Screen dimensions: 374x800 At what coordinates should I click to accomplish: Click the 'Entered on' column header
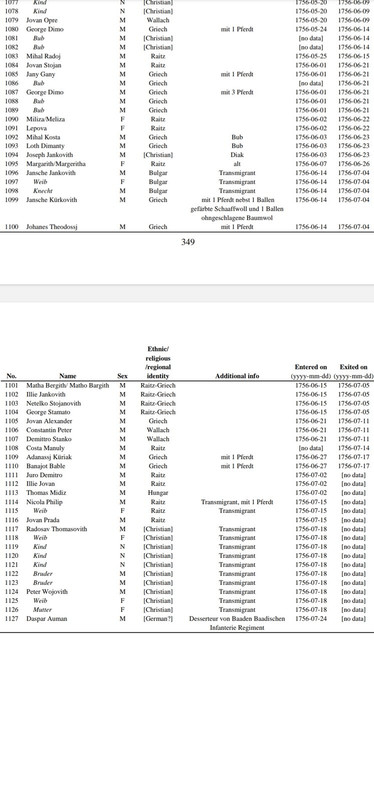[x=311, y=367]
